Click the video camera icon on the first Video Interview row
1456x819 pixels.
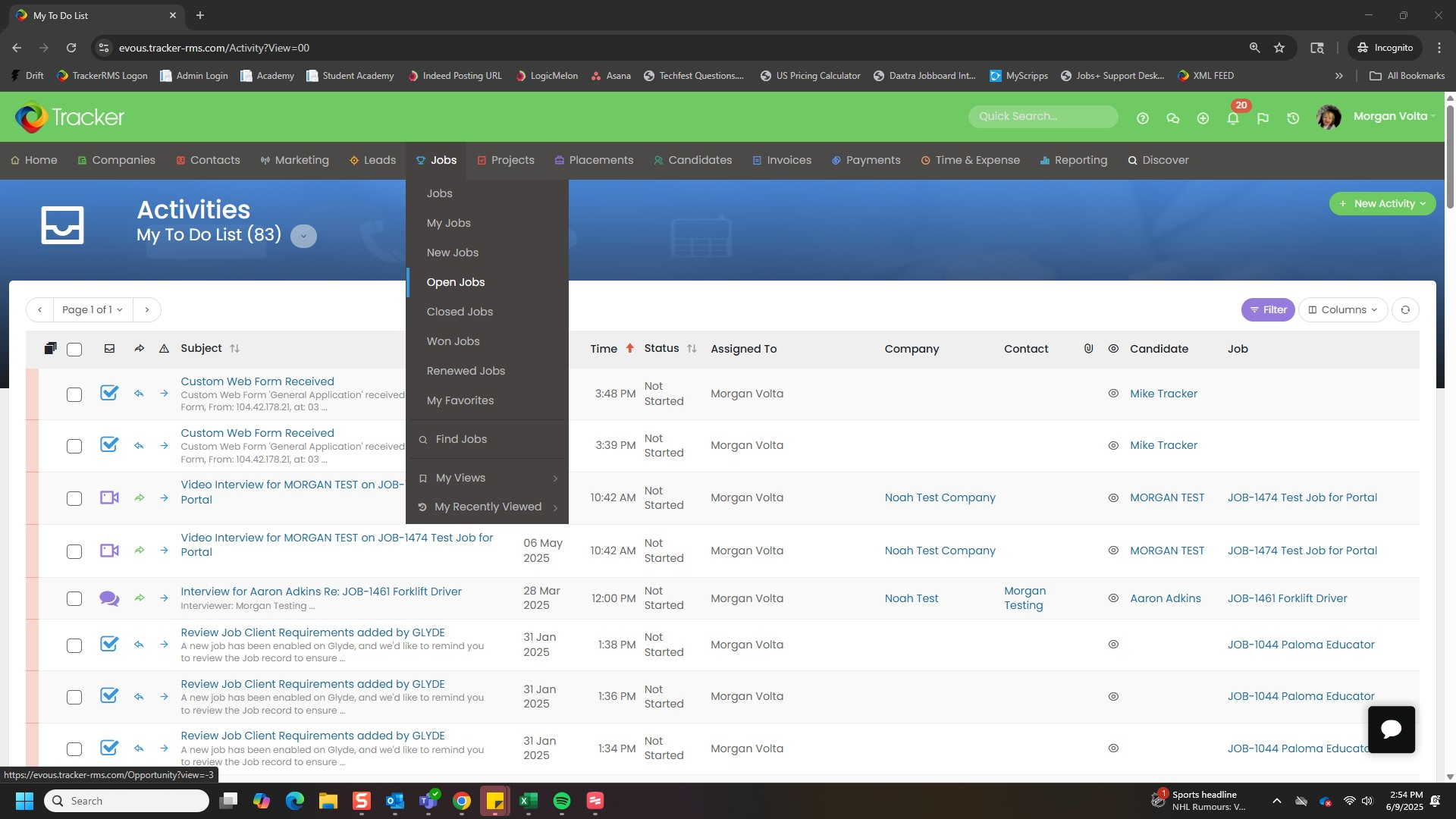point(109,498)
